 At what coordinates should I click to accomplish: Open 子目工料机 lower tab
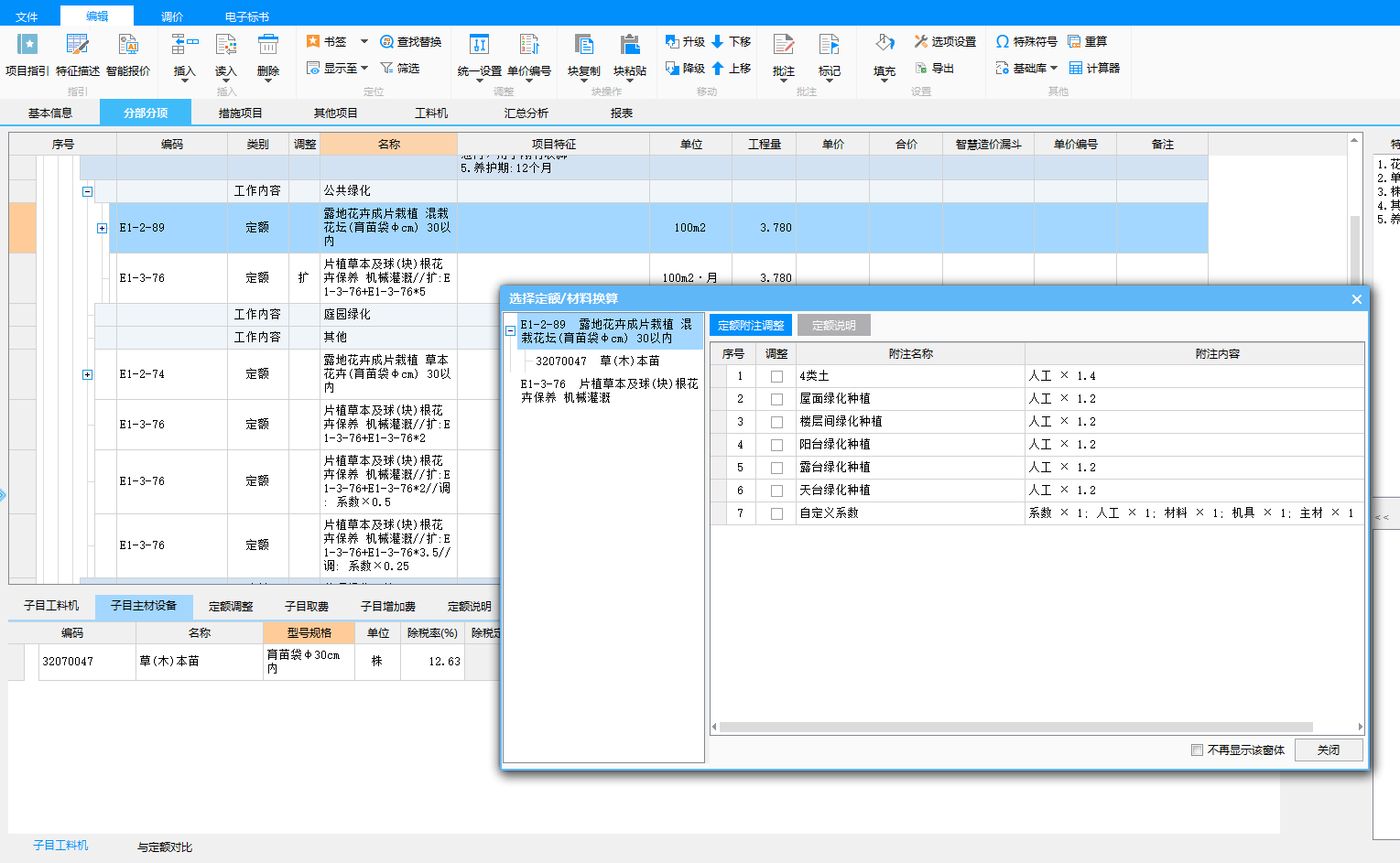pyautogui.click(x=51, y=606)
